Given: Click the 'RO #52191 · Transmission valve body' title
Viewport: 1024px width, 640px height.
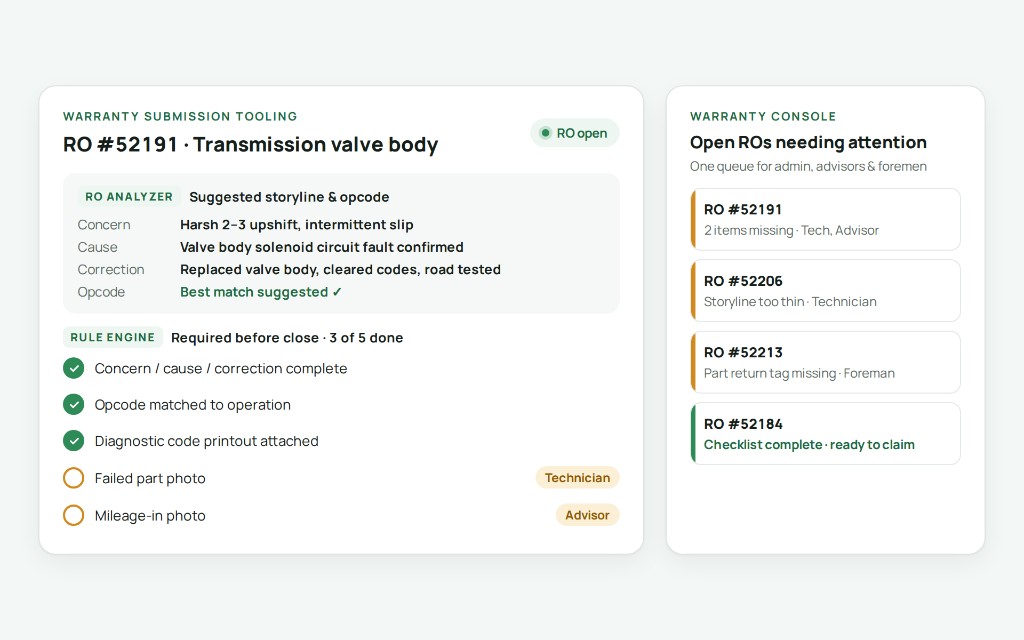Looking at the screenshot, I should pos(250,144).
